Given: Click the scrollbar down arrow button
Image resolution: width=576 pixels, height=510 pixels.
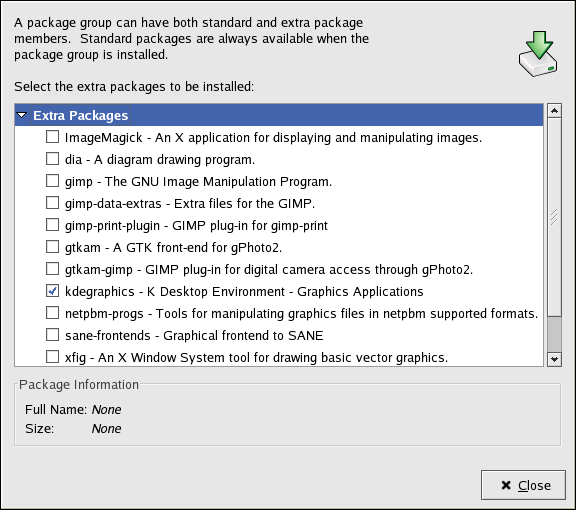Looking at the screenshot, I should coord(554,359).
